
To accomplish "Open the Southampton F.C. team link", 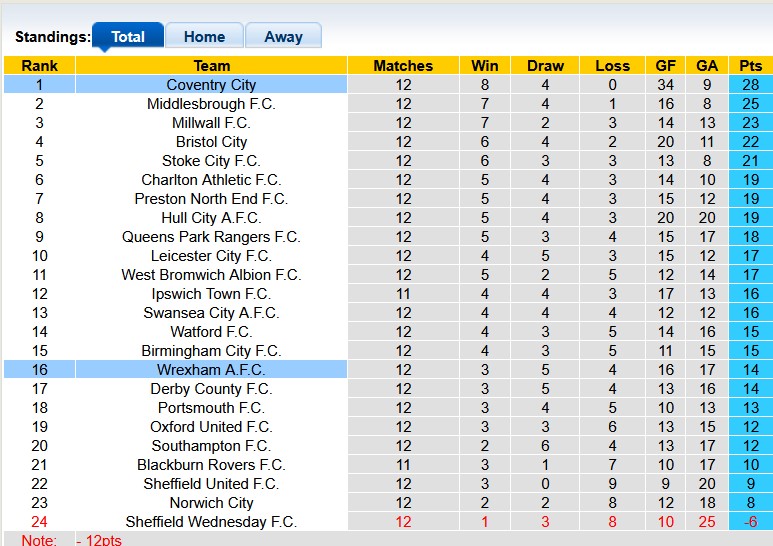I will [x=211, y=446].
